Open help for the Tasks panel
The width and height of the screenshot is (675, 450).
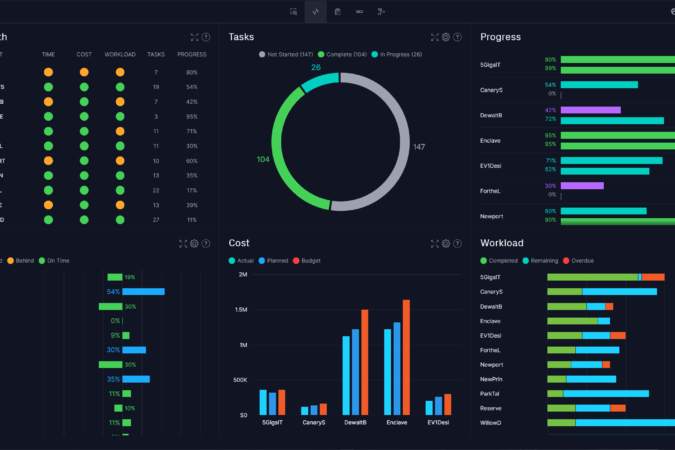point(458,37)
